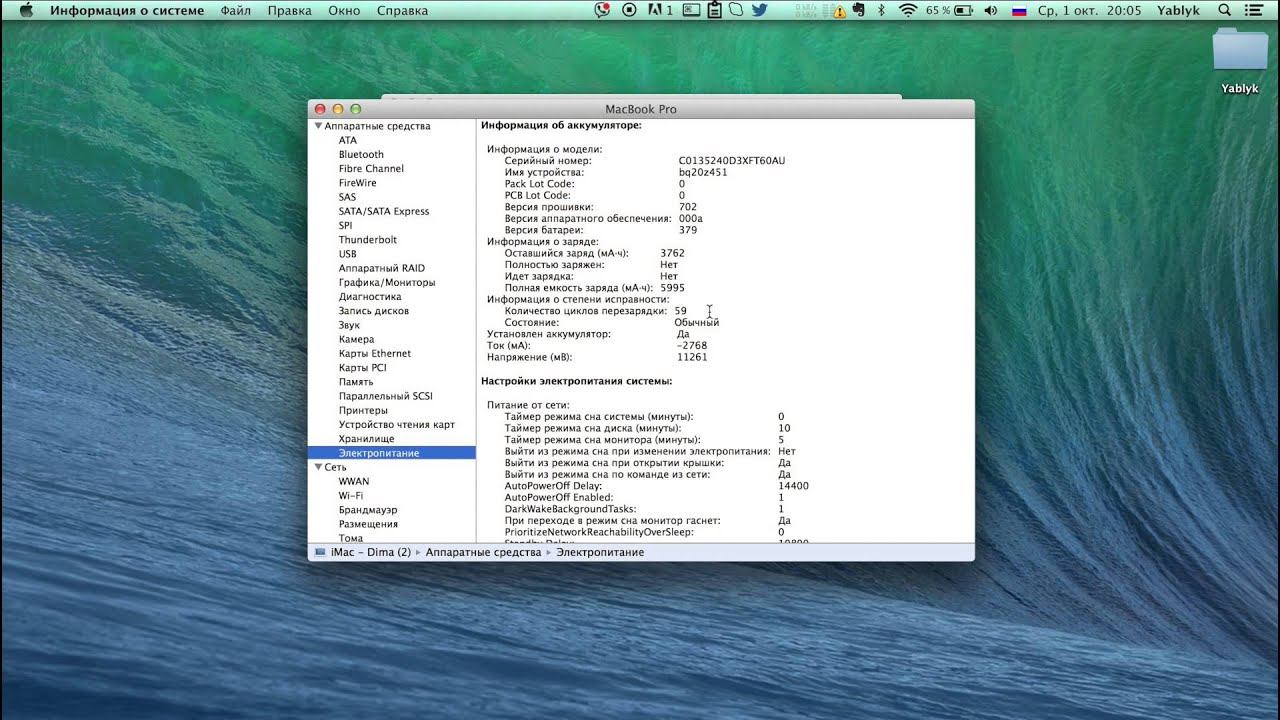Click the volume speaker icon

pos(991,11)
